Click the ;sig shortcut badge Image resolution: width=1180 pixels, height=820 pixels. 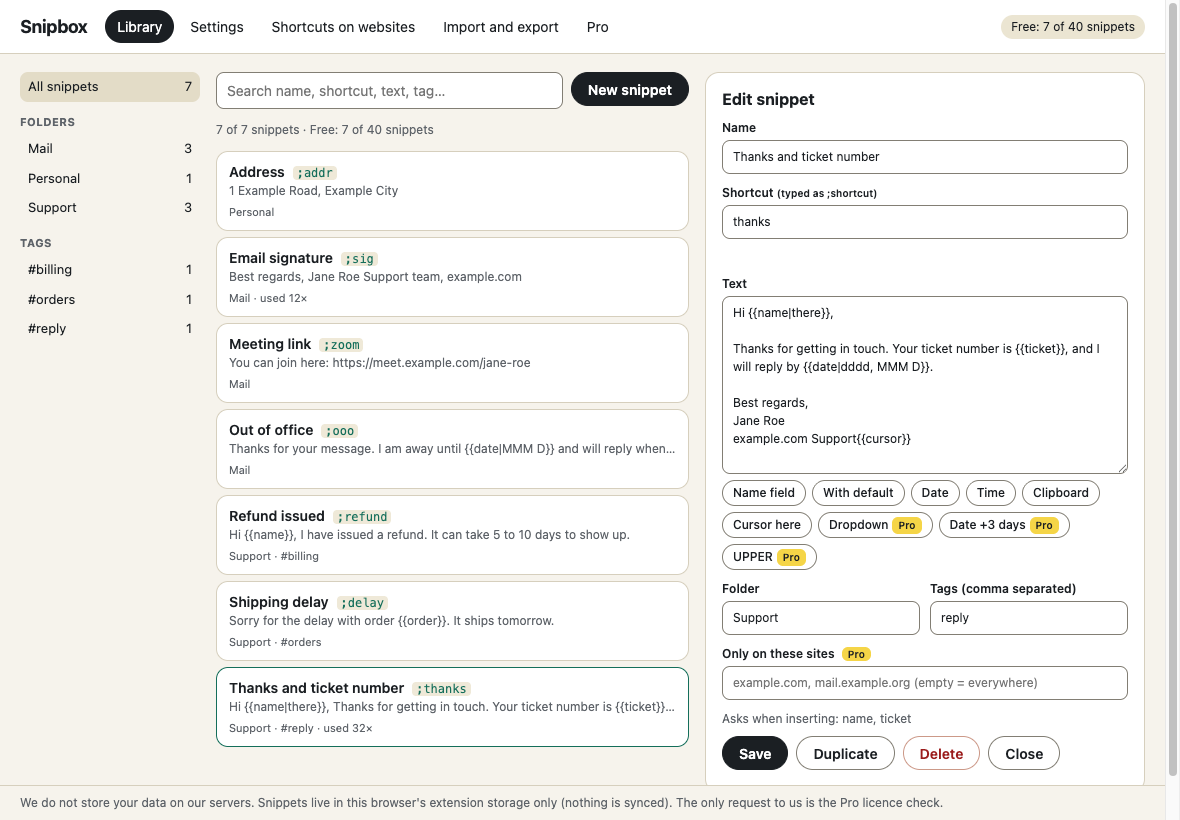point(359,259)
